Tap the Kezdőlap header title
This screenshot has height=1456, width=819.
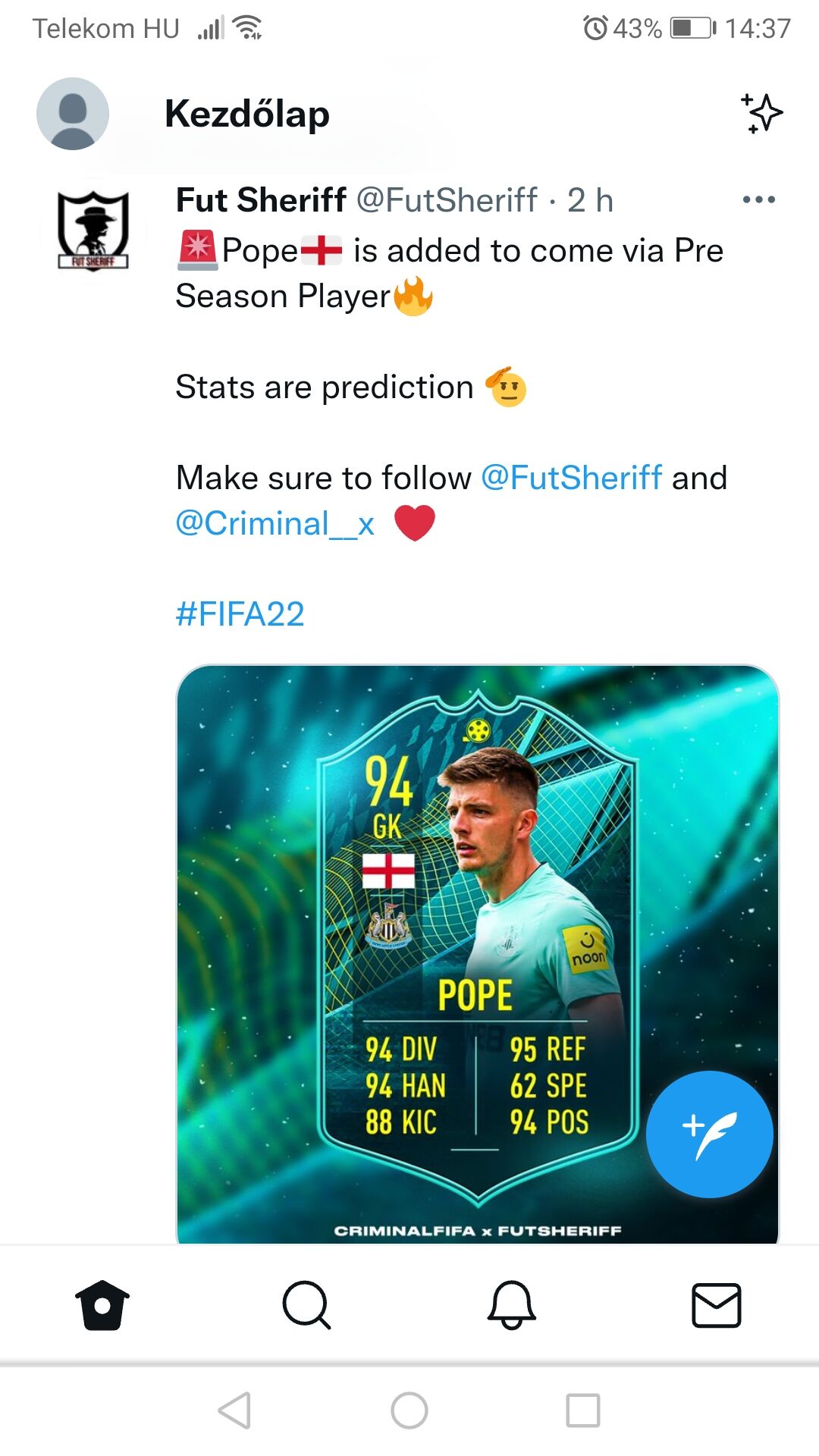tap(247, 115)
